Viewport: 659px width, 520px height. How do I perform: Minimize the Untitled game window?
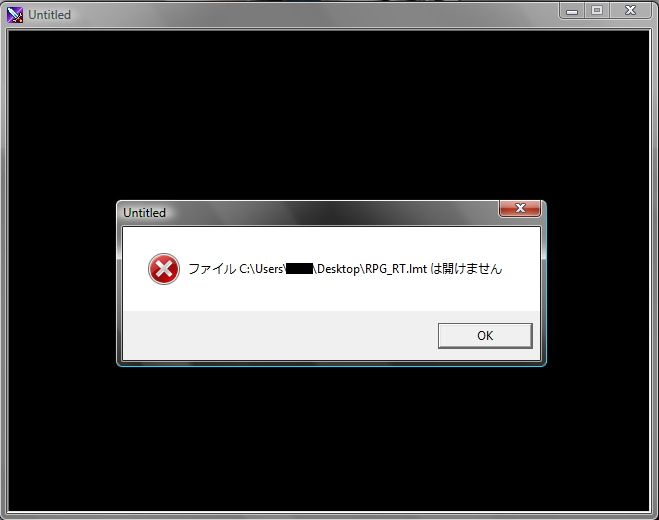[x=572, y=11]
